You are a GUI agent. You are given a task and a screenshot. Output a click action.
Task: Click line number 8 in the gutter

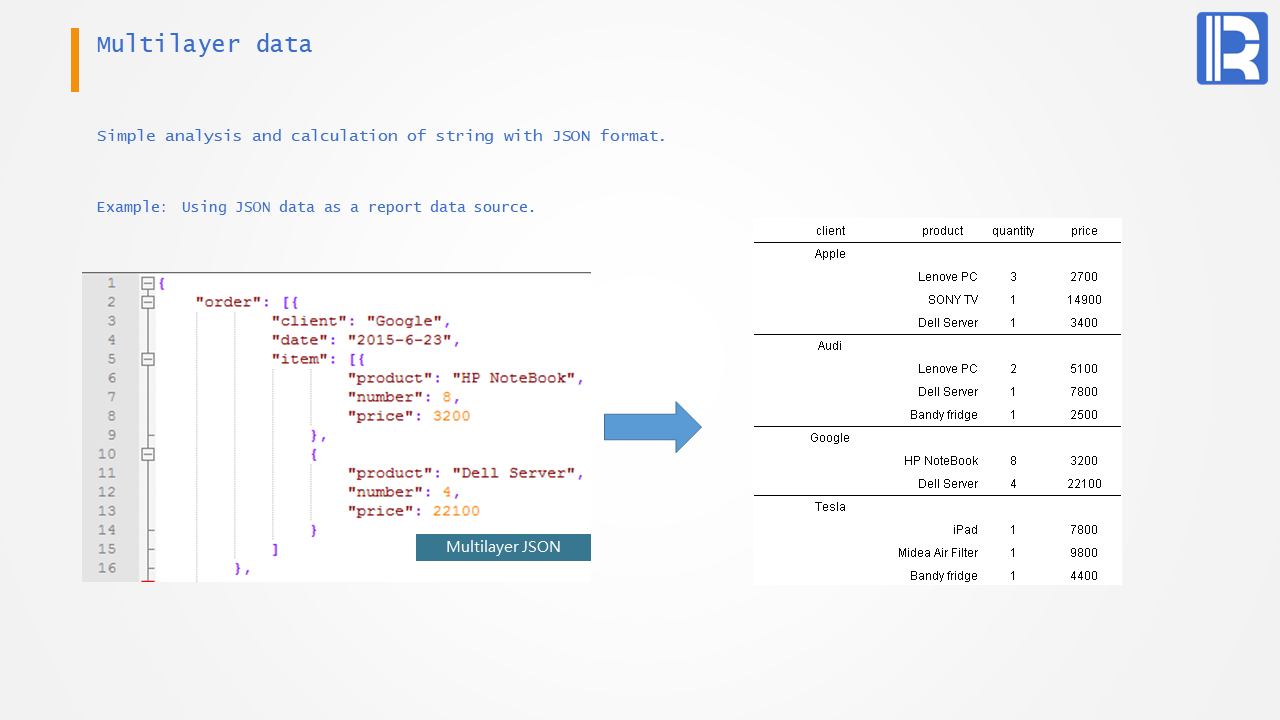[111, 416]
